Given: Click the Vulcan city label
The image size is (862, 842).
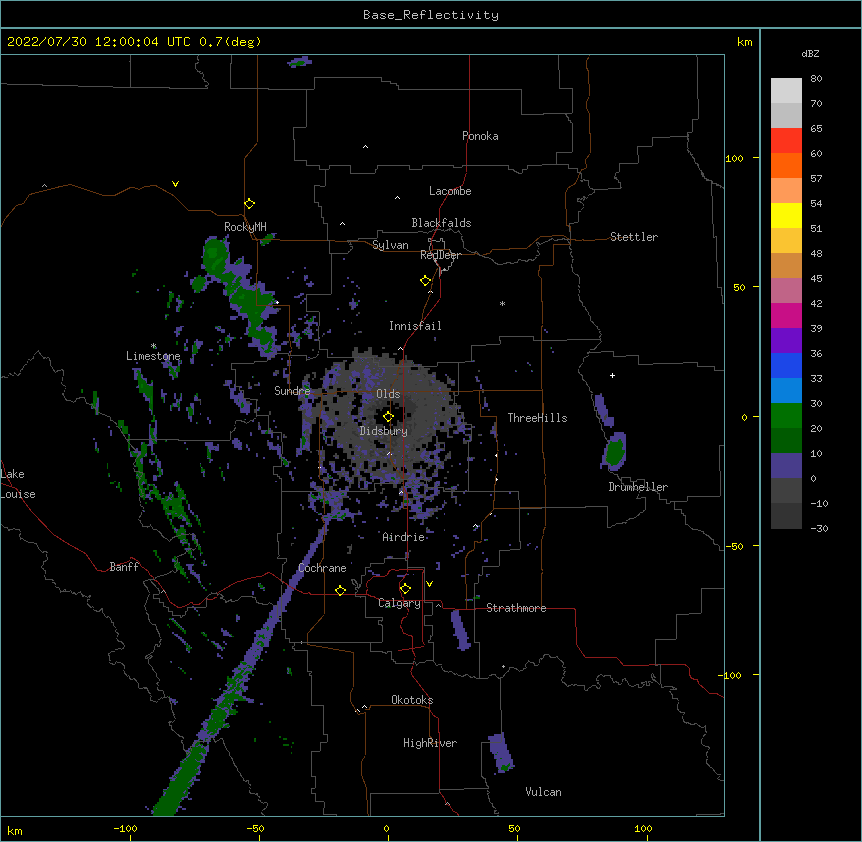Looking at the screenshot, I should pos(543,792).
